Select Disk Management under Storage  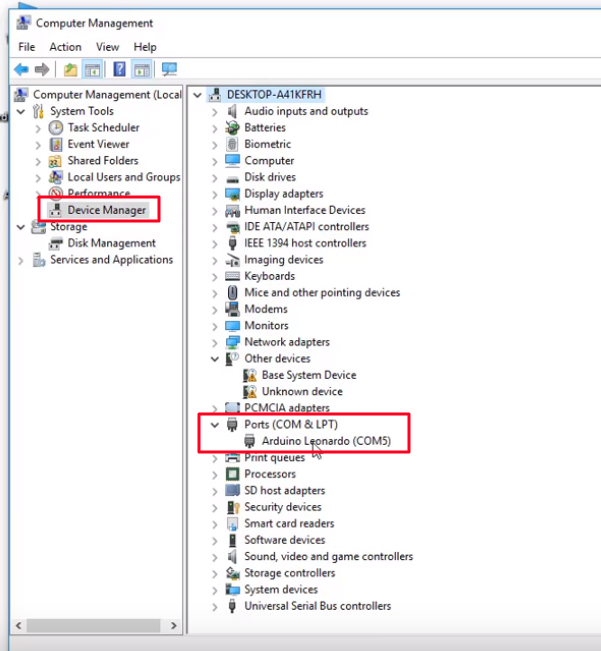click(111, 243)
